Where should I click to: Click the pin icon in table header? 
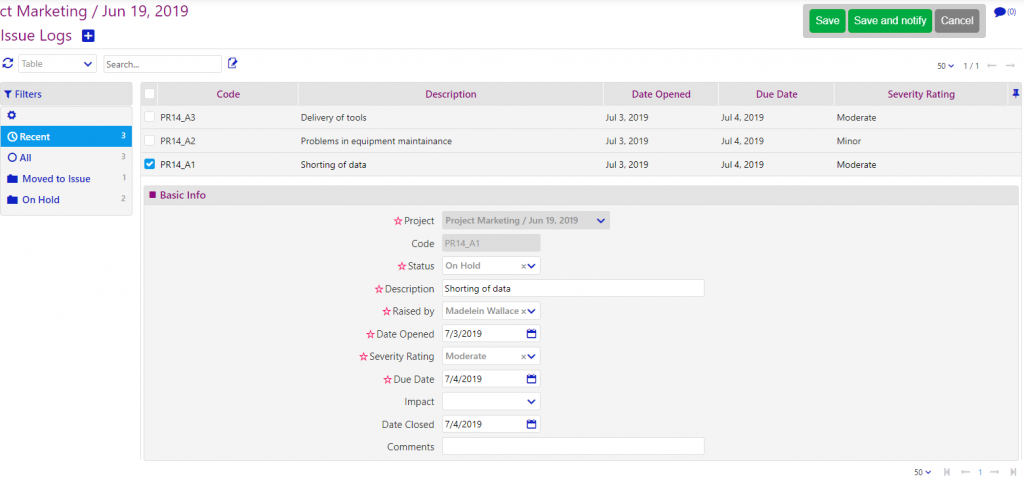(1016, 94)
